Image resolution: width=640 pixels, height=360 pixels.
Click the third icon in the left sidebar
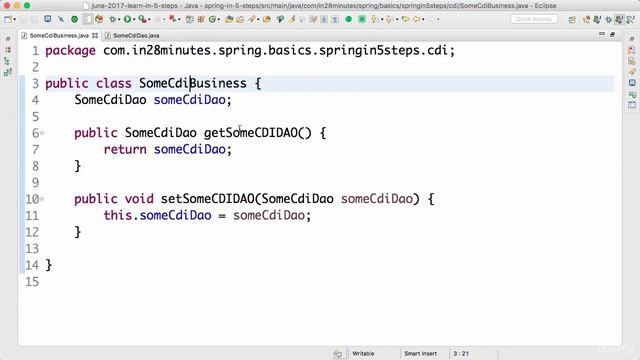(7, 61)
